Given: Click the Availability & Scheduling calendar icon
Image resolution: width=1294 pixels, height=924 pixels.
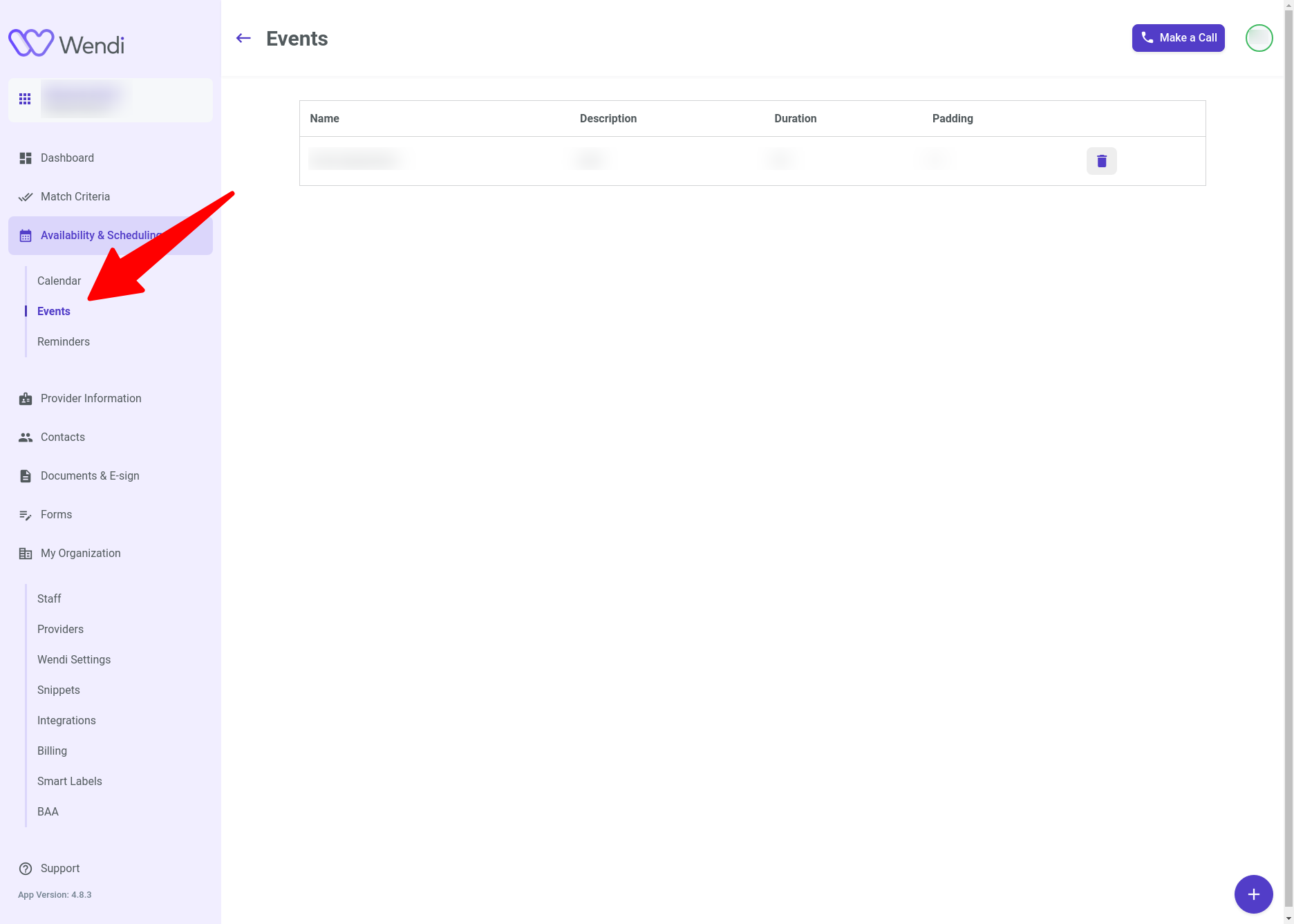Looking at the screenshot, I should 26,236.
